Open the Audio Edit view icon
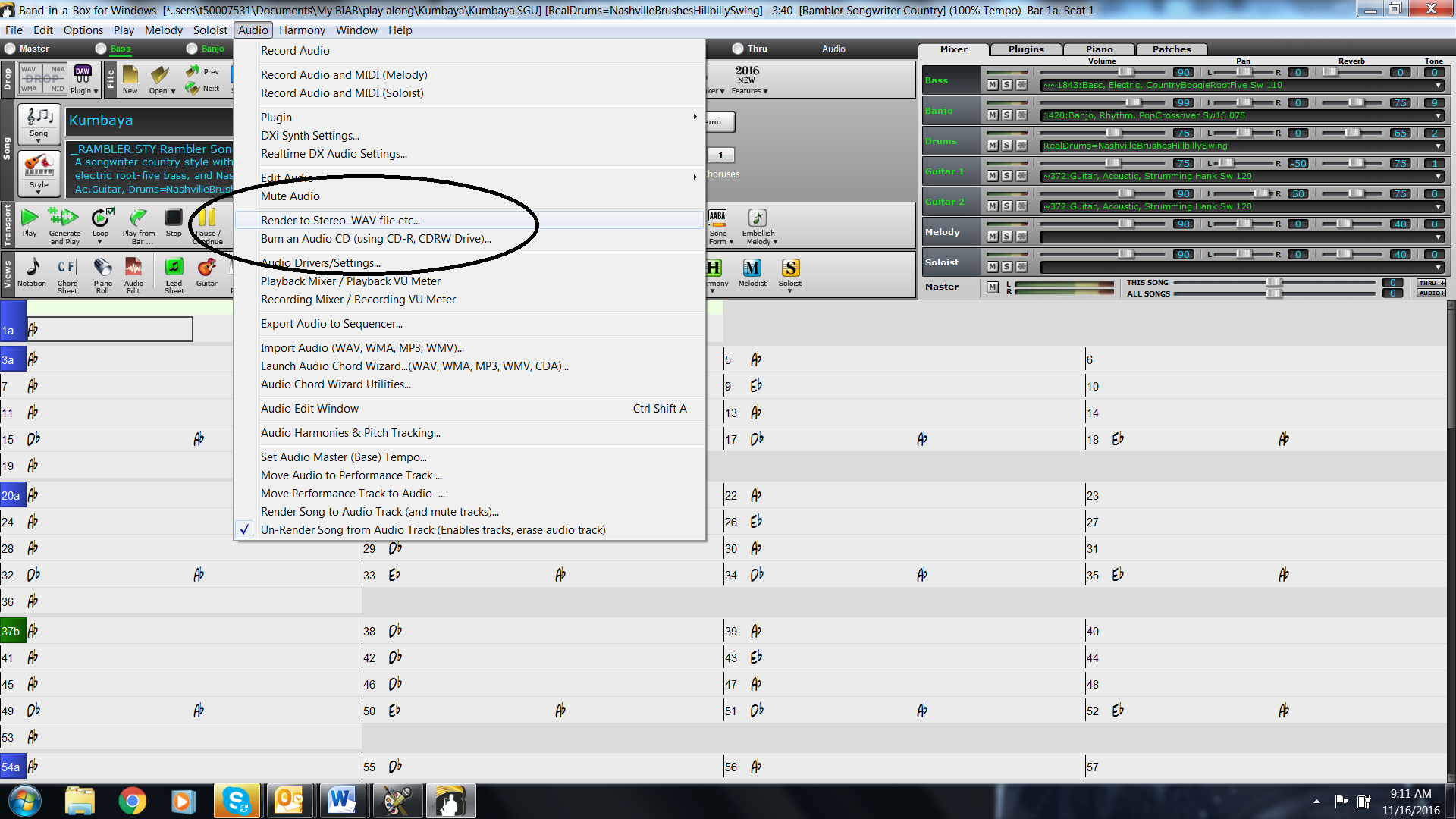Screen dimensions: 1456x819 pos(133,268)
